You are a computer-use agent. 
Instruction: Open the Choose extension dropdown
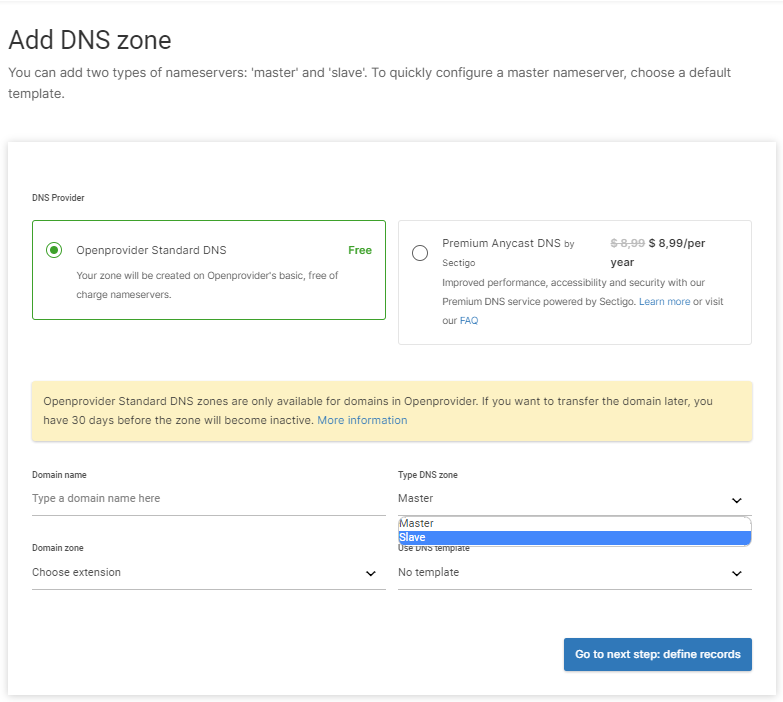click(x=209, y=573)
